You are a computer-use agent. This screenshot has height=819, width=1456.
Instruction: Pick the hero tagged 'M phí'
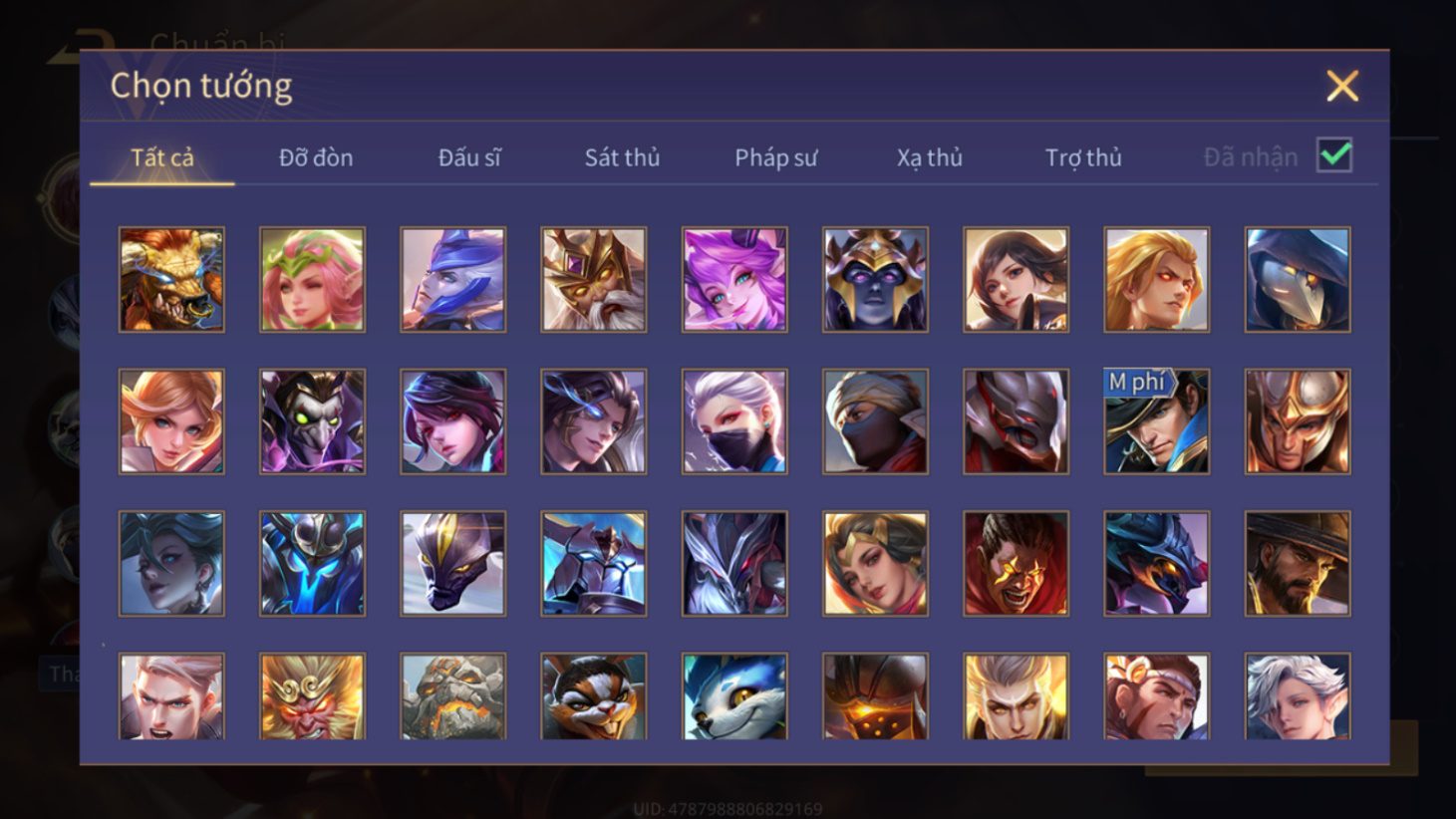click(x=1156, y=421)
